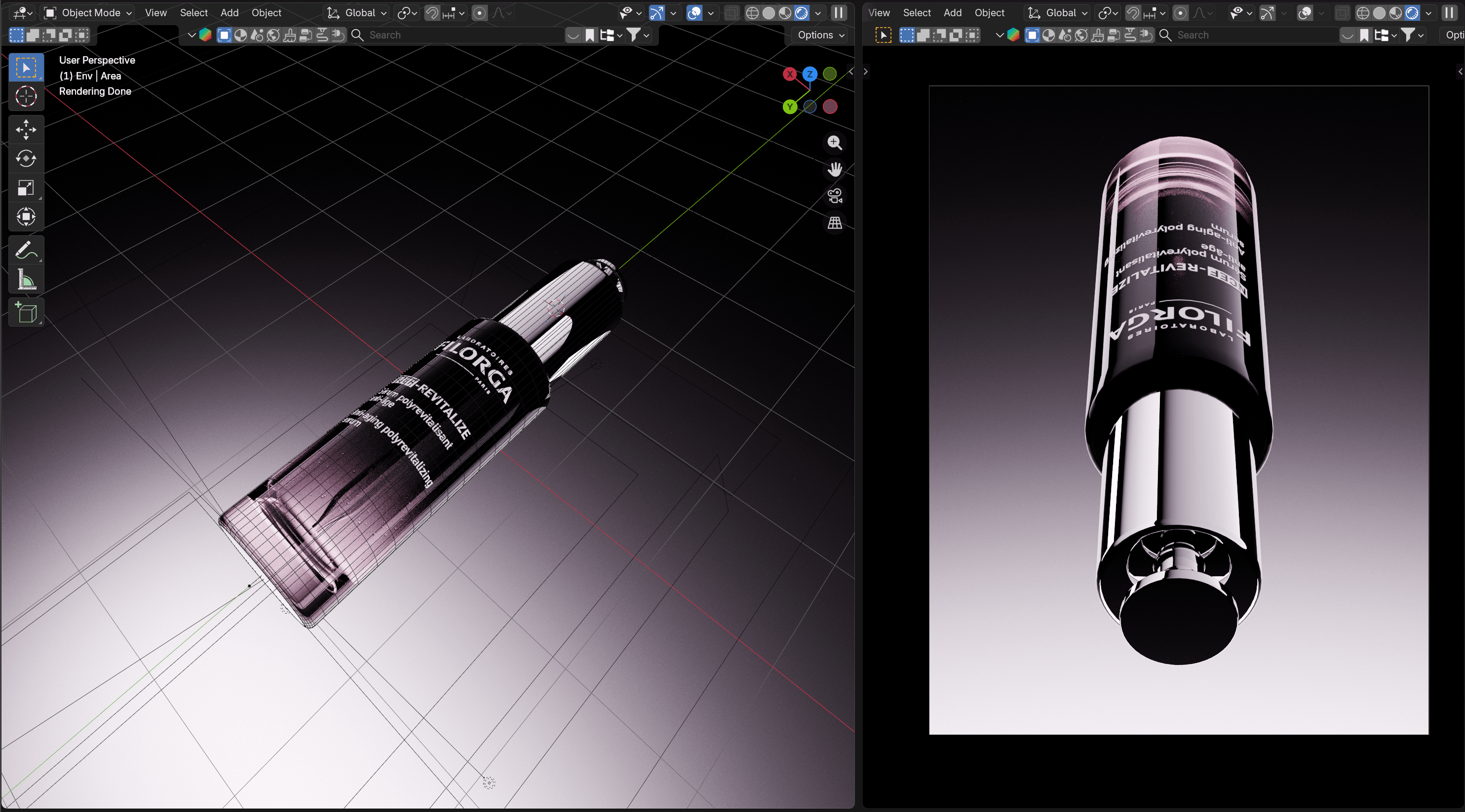Click the bookmark icon in right viewport header
Viewport: 1465px width, 812px height.
pyautogui.click(x=1364, y=35)
